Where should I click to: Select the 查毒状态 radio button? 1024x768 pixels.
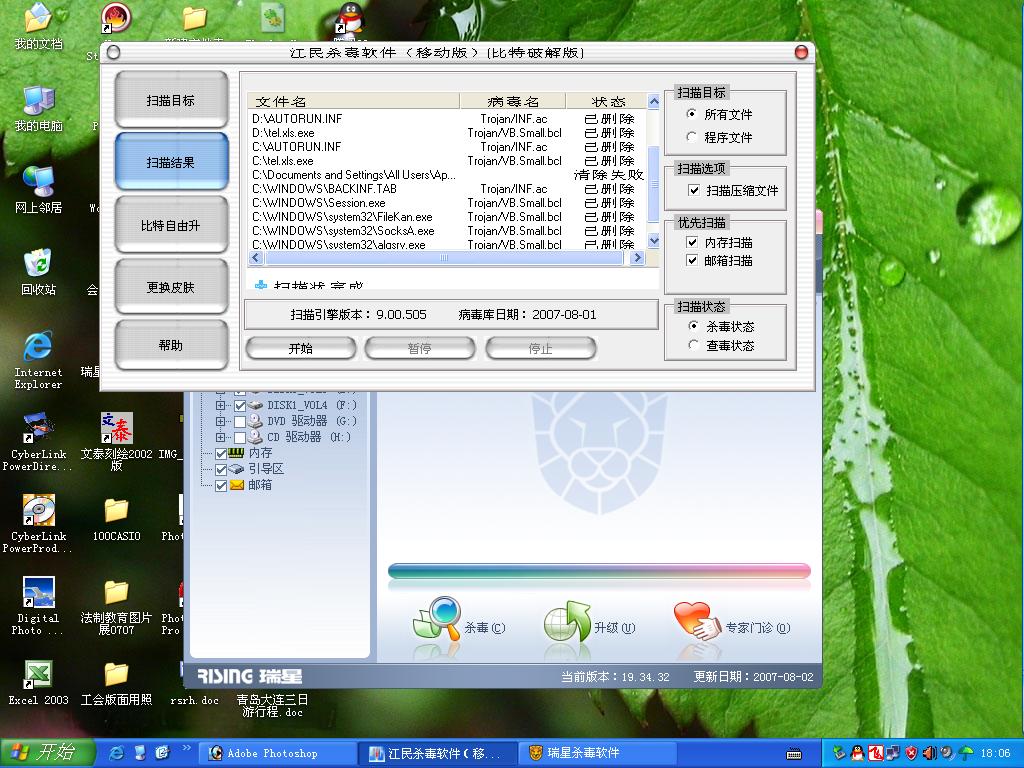694,345
